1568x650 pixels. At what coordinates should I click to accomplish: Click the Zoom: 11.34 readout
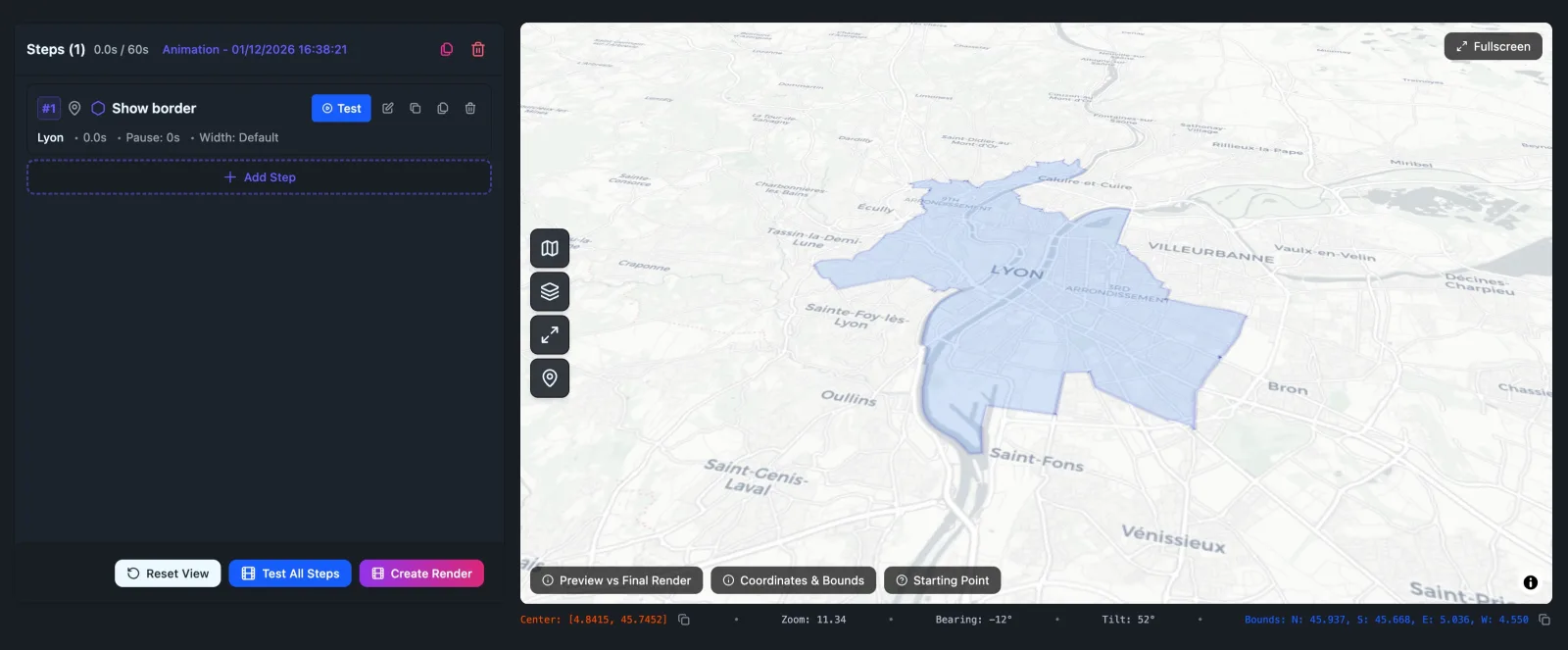coord(813,620)
